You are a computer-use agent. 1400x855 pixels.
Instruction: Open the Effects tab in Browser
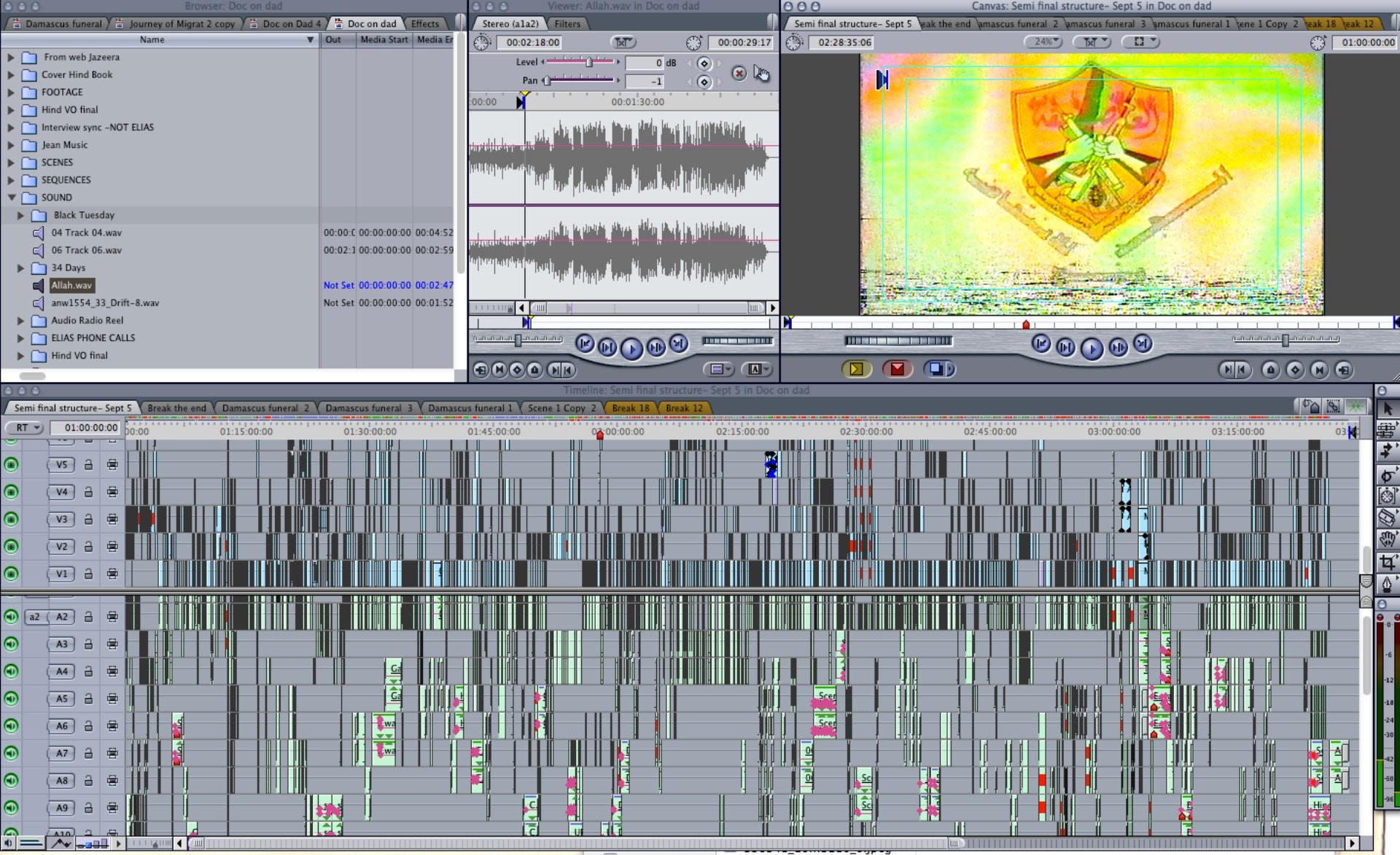coord(424,24)
